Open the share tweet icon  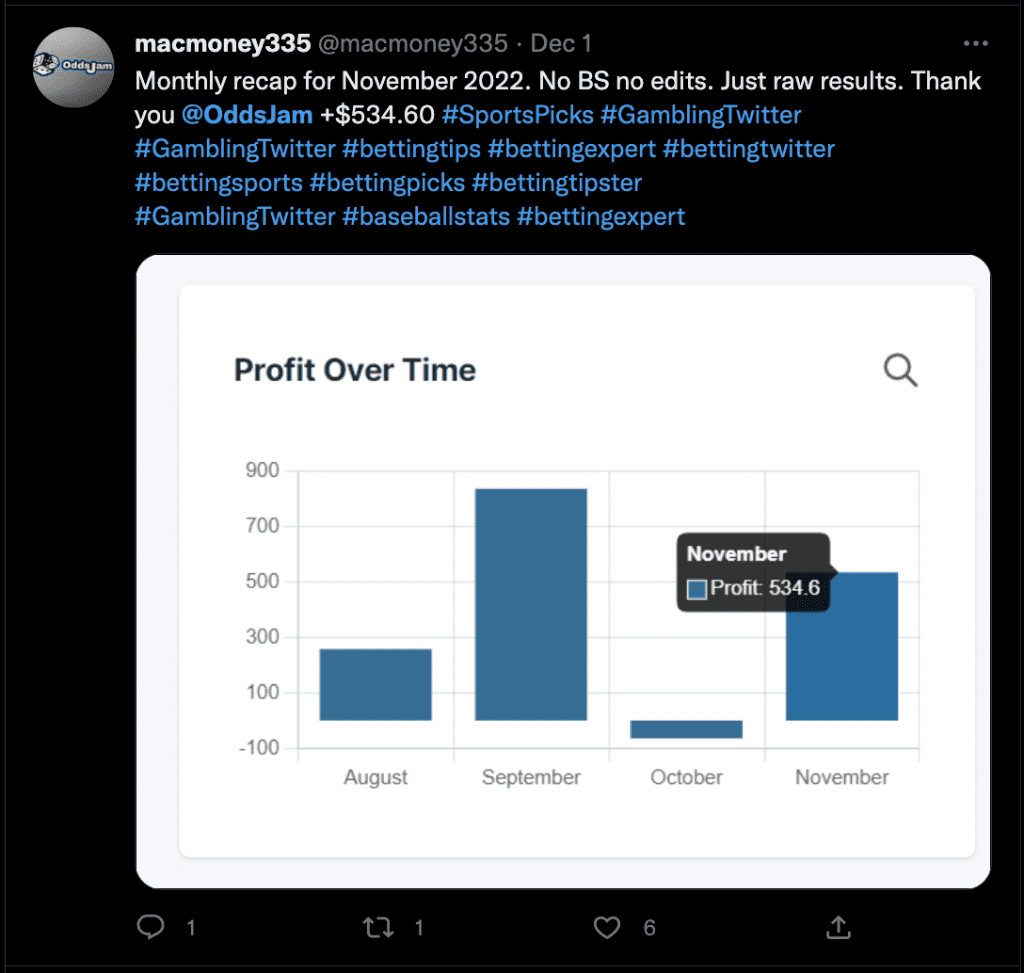point(840,928)
